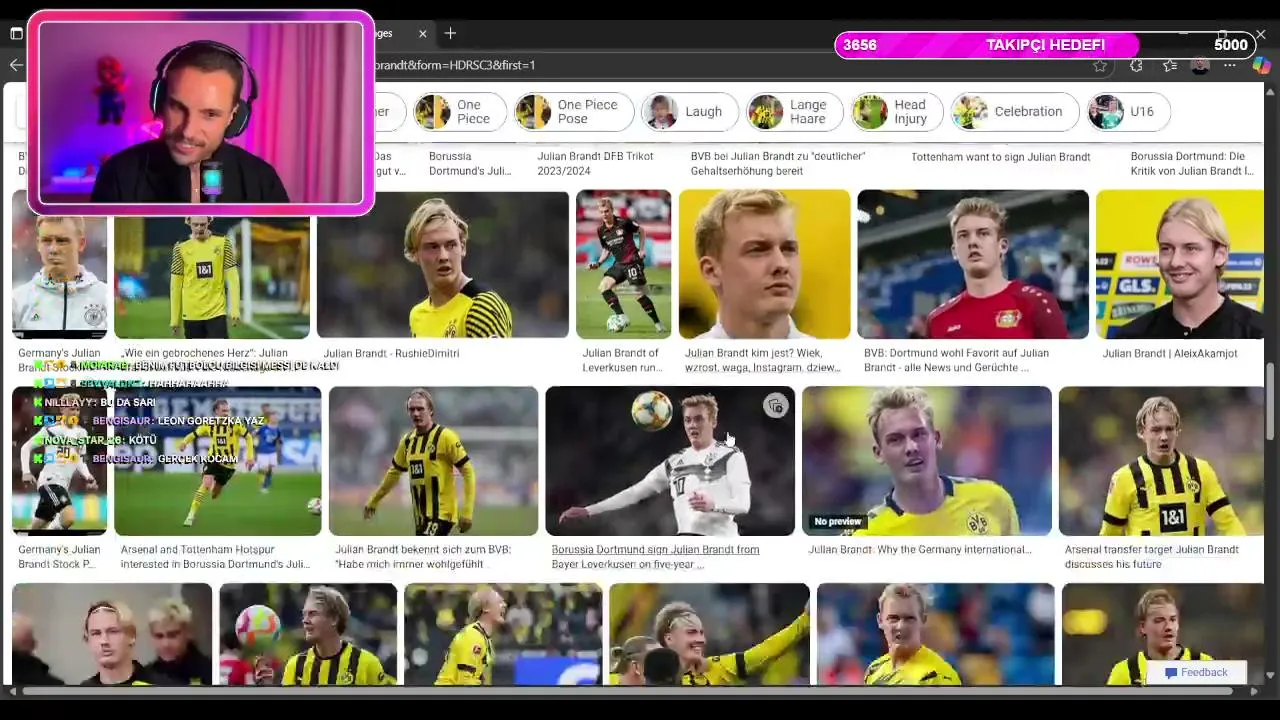Screen dimensions: 1280x720
Task: Open smiling Brandt AleixAkamjot thumbnail
Action: [1180, 264]
